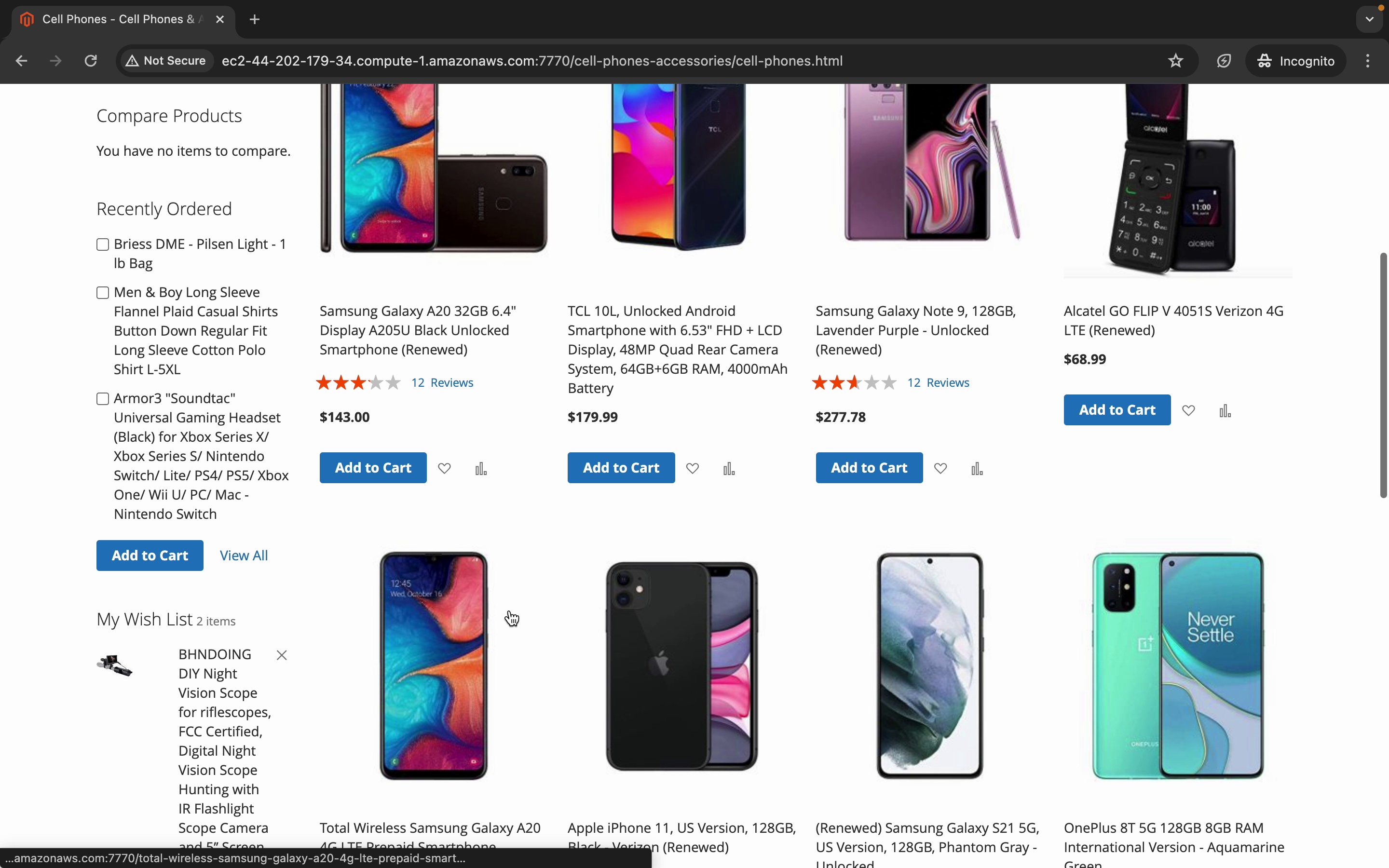Add TCL 10L to compare list
This screenshot has height=868, width=1389.
(729, 469)
